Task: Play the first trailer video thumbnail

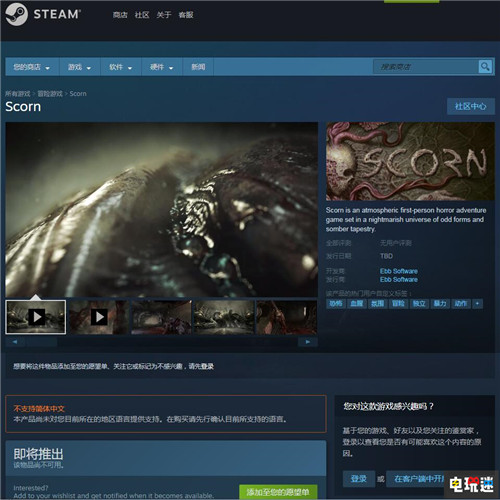Action: [x=36, y=317]
